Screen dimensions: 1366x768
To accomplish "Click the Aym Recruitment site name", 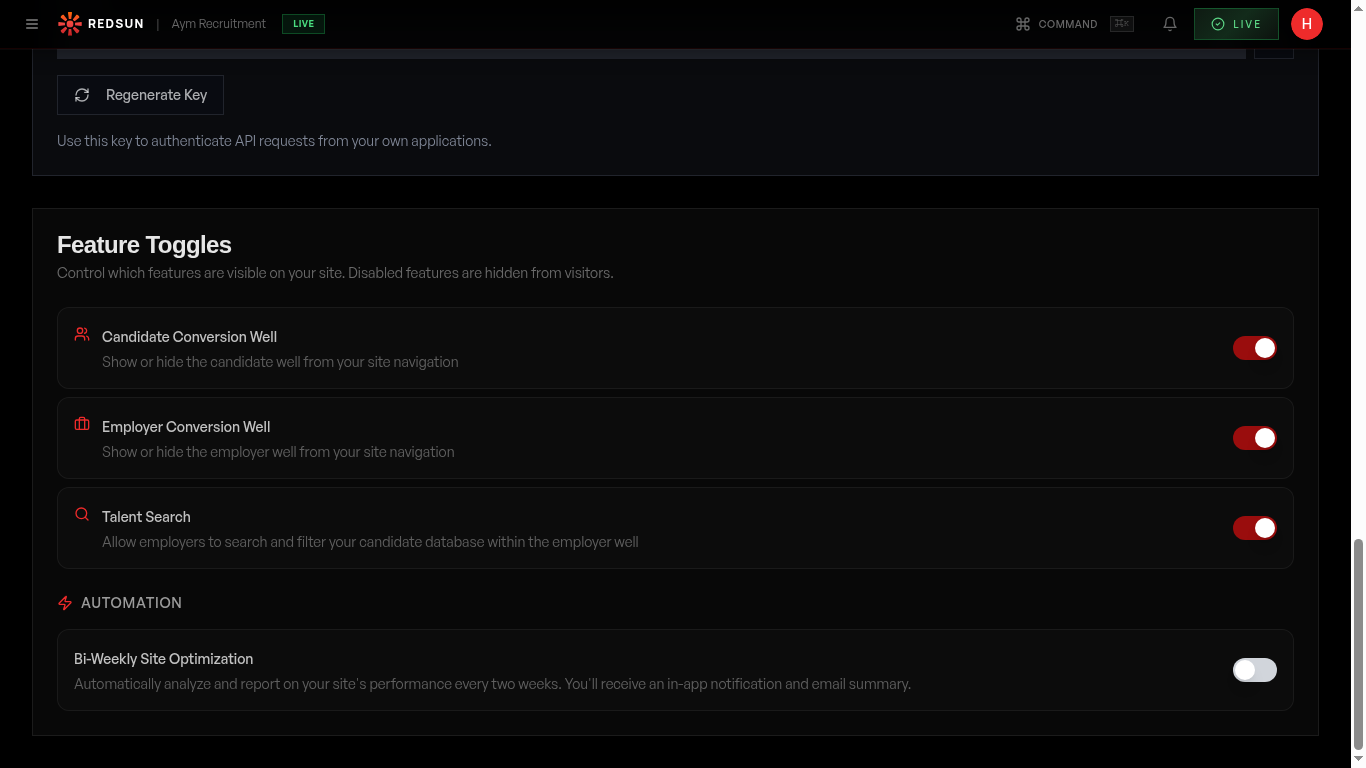I will 218,23.
